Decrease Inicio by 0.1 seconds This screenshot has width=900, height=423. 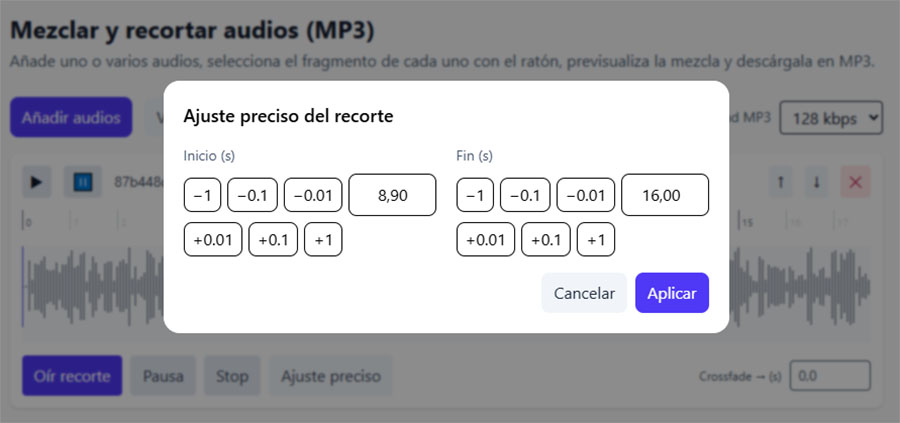[252, 195]
